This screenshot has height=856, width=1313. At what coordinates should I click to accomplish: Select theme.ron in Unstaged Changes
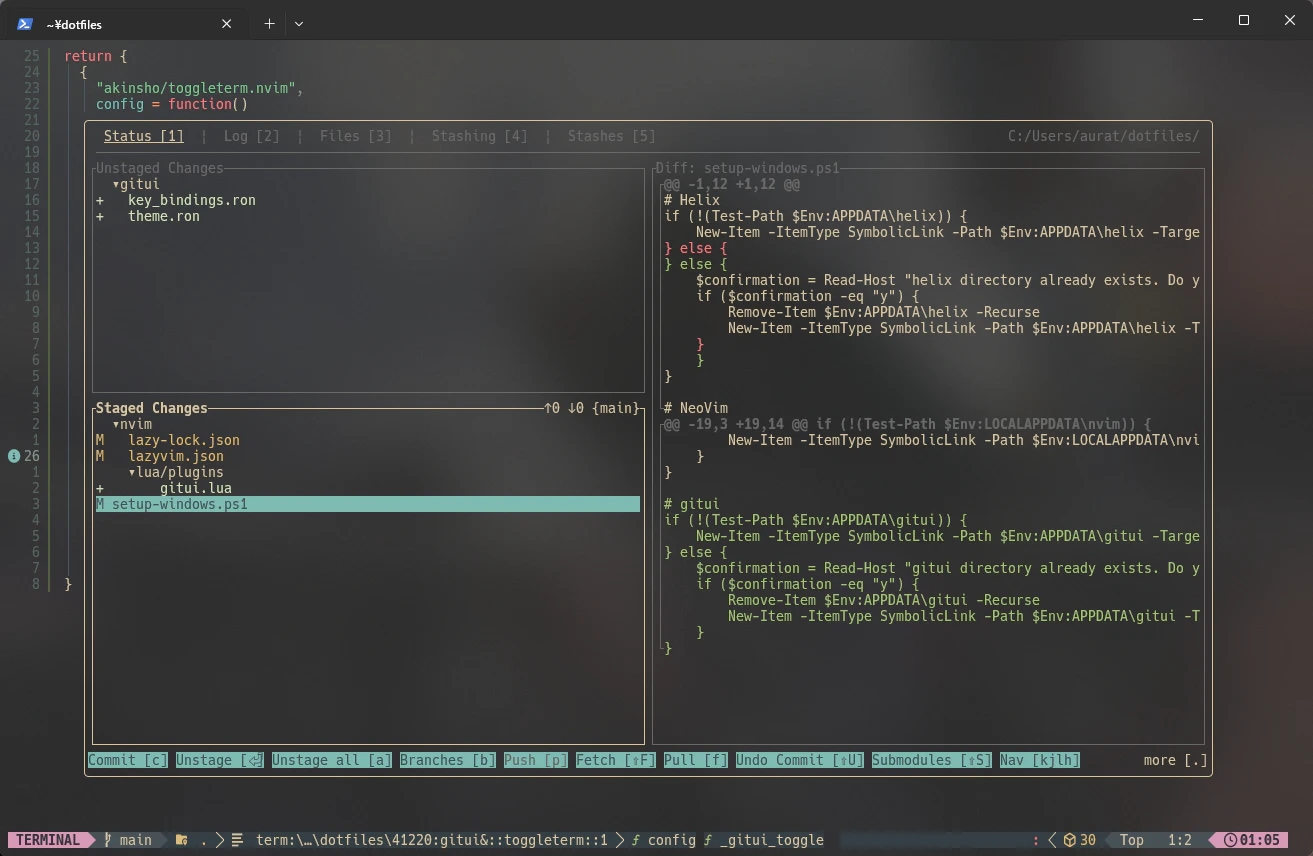[x=164, y=216]
